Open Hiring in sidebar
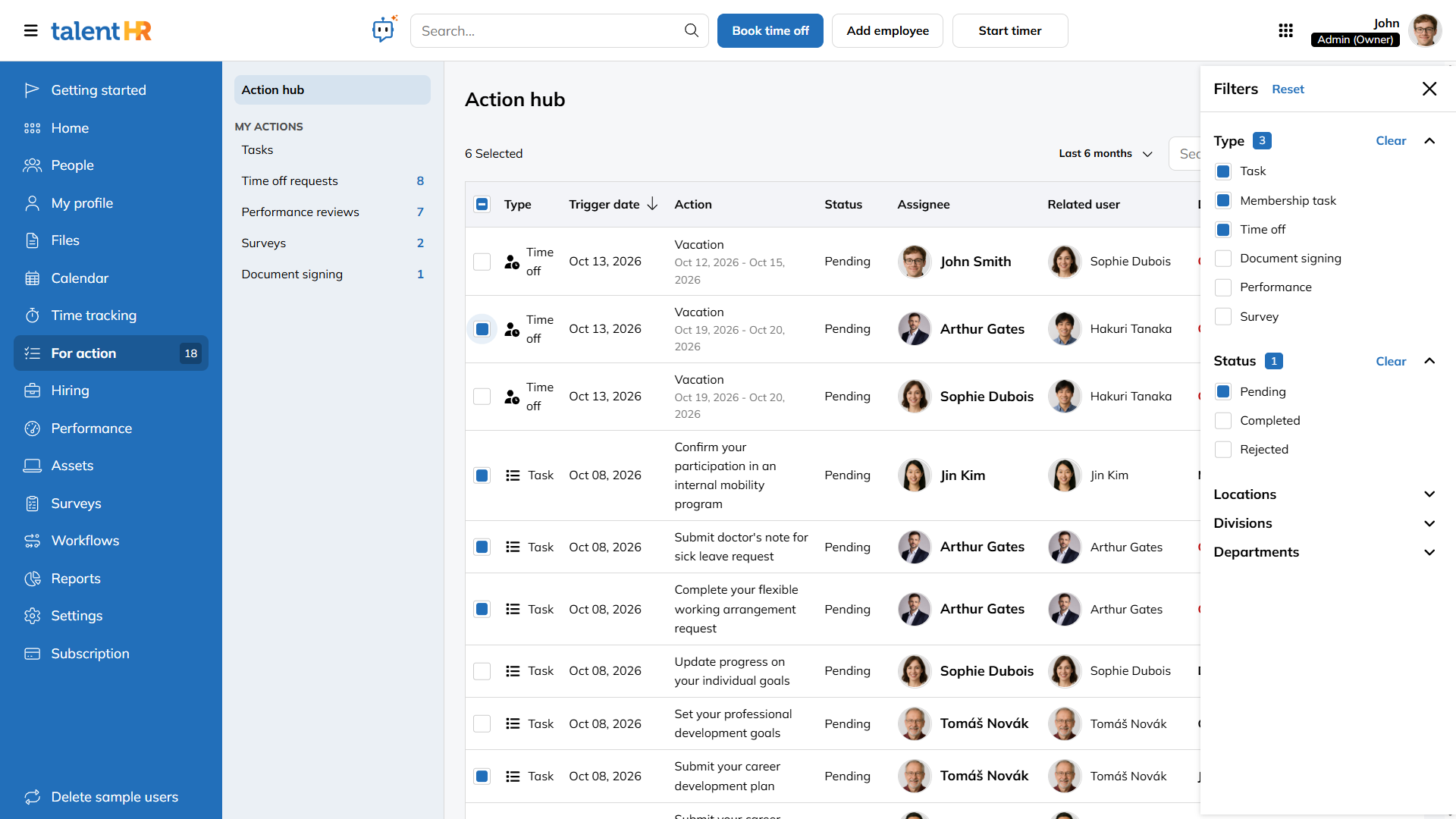 click(x=111, y=391)
